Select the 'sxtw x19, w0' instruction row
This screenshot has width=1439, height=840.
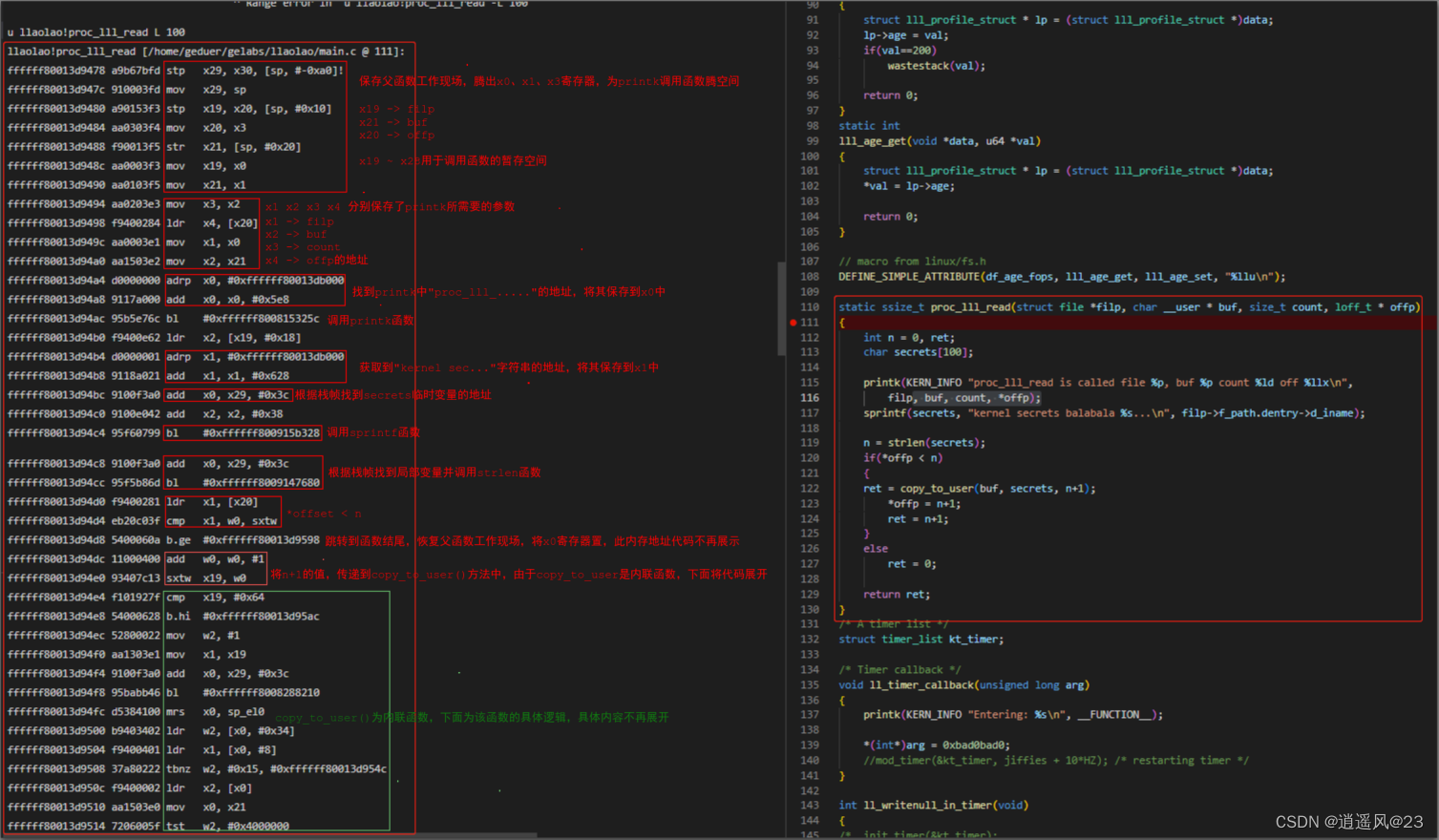[x=127, y=578]
